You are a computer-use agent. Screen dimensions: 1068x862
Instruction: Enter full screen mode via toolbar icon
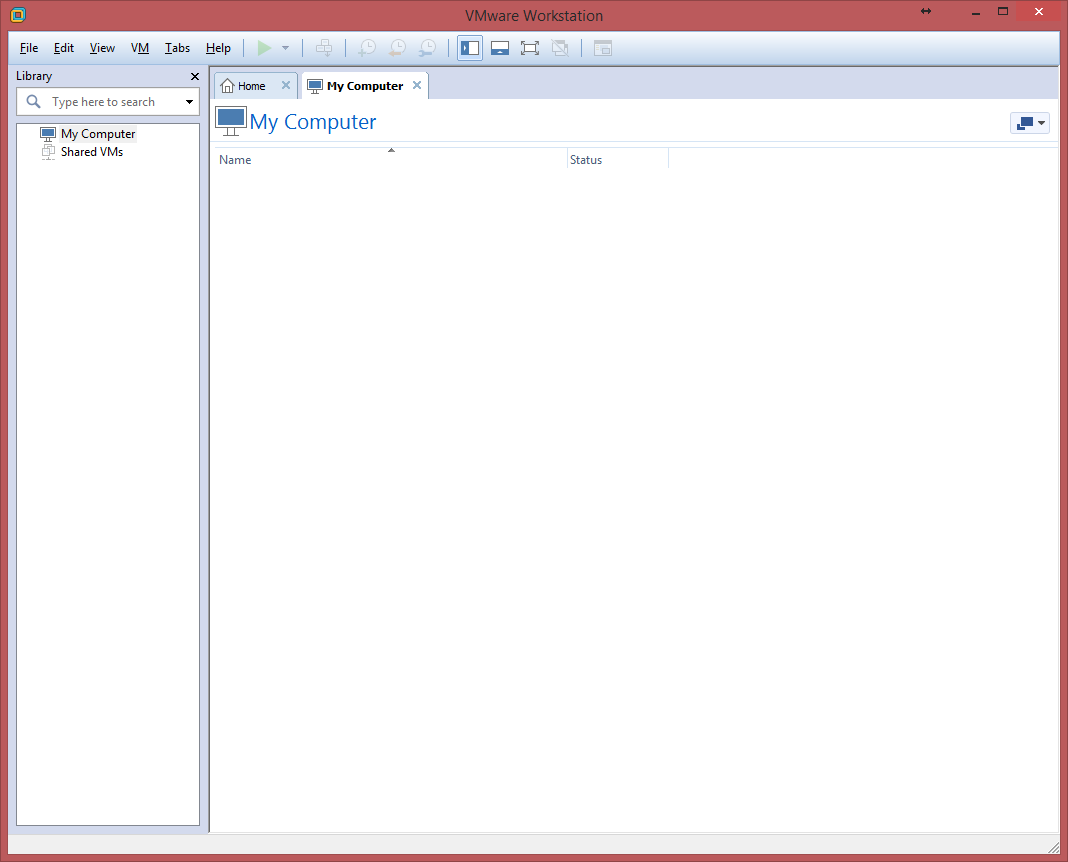coord(530,48)
